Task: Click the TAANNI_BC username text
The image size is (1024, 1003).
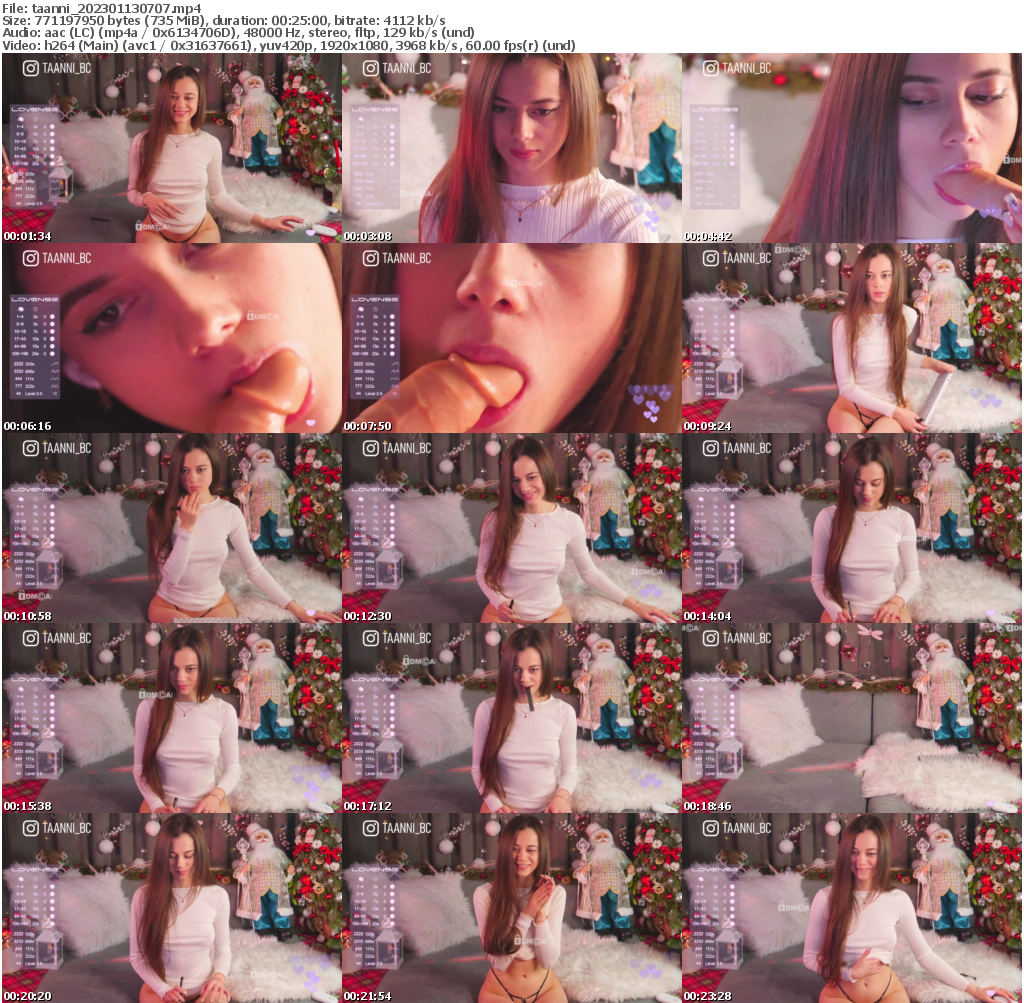Action: point(67,67)
